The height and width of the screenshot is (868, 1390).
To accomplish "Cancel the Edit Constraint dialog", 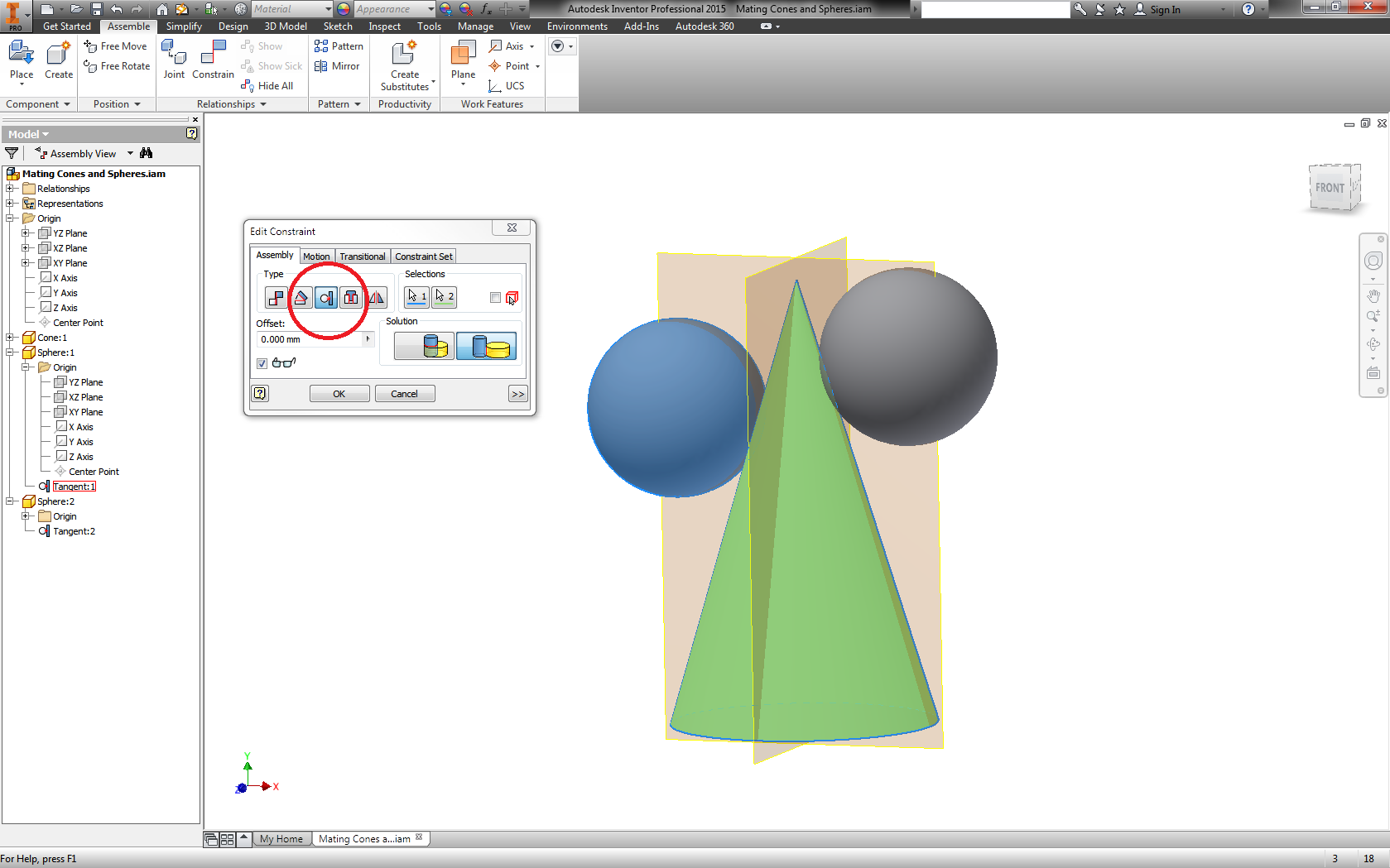I will 404,394.
